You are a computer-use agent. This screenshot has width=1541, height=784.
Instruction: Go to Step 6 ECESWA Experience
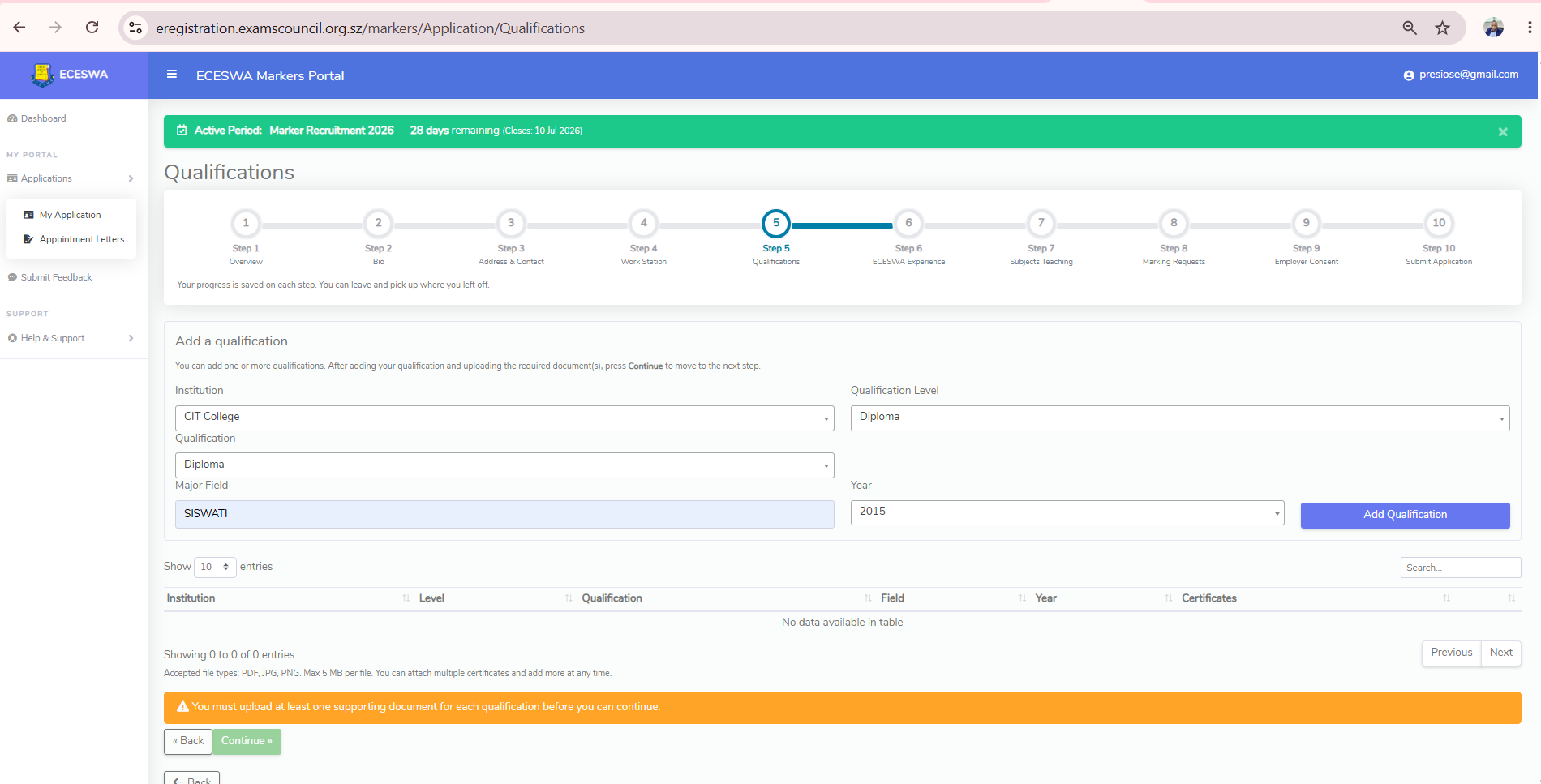[x=908, y=223]
